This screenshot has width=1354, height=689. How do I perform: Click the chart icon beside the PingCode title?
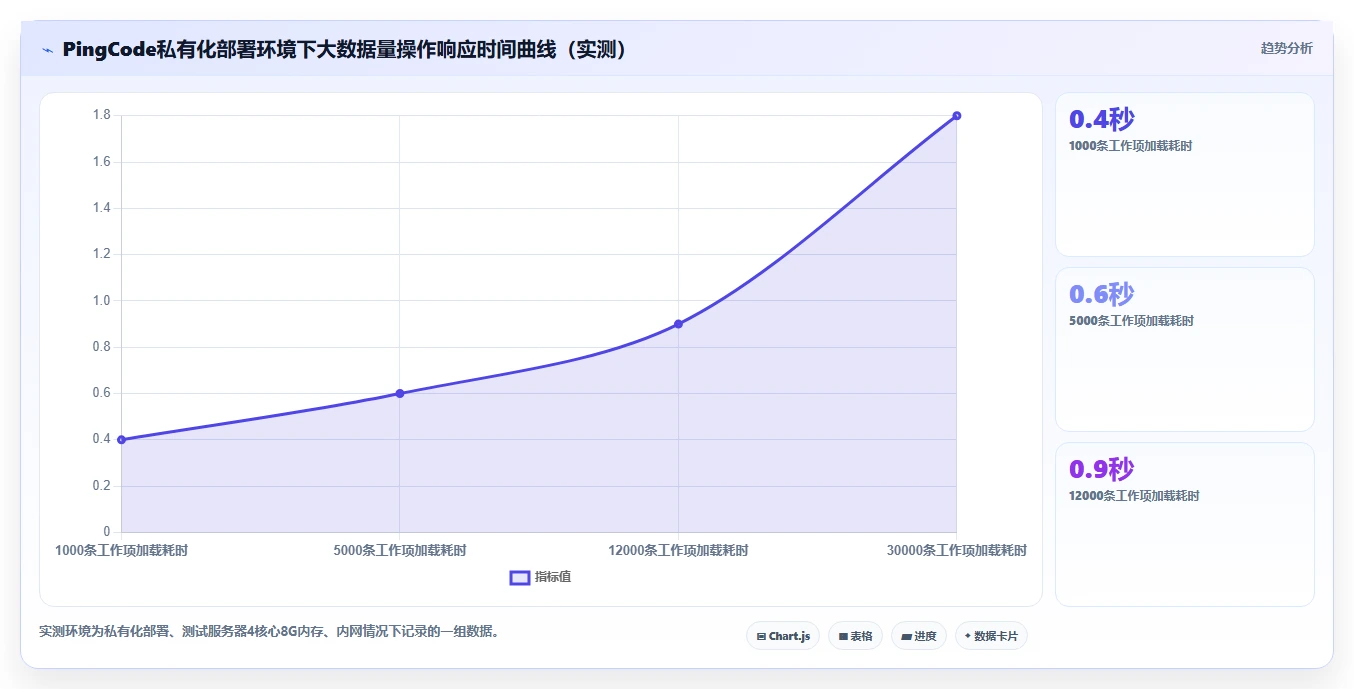pyautogui.click(x=47, y=50)
